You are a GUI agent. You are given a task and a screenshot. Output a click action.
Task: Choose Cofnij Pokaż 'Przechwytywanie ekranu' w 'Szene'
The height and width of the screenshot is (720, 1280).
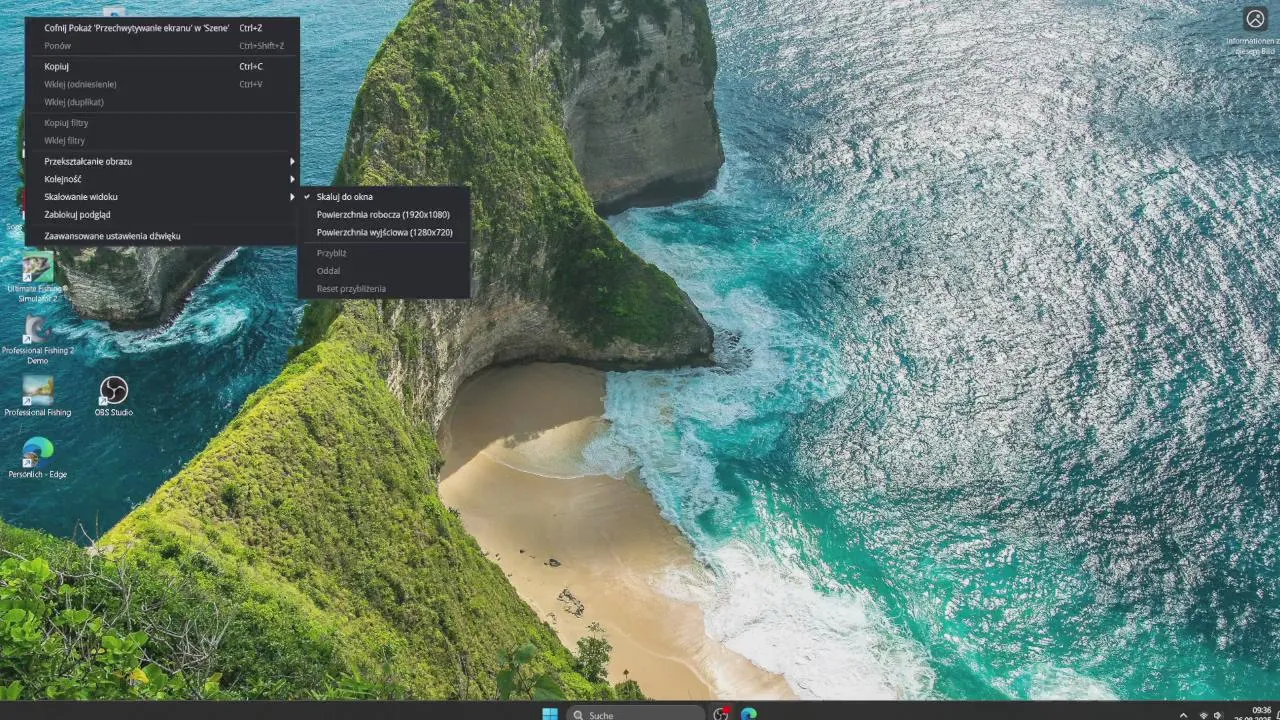[x=162, y=28]
